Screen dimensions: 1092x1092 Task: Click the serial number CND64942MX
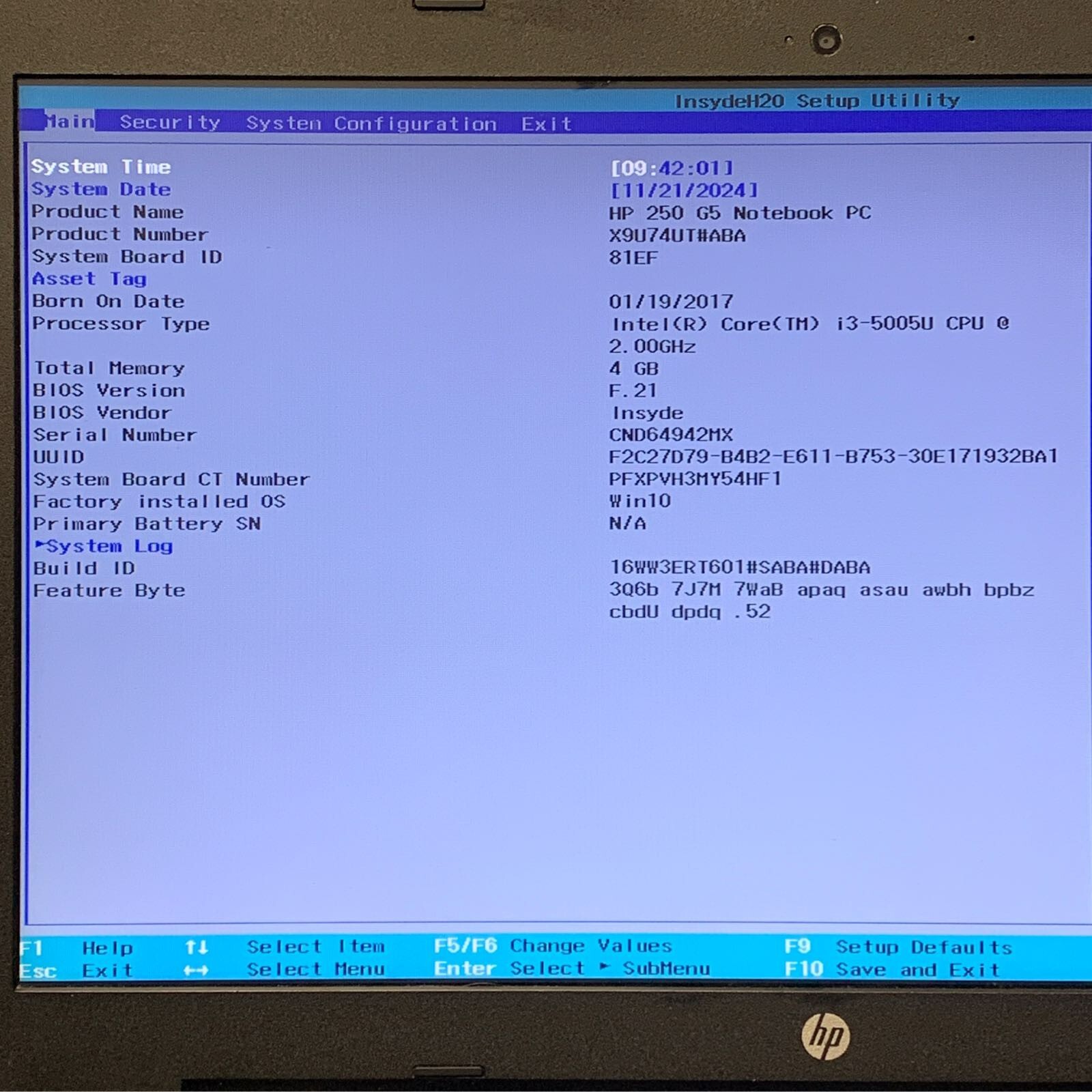click(671, 435)
